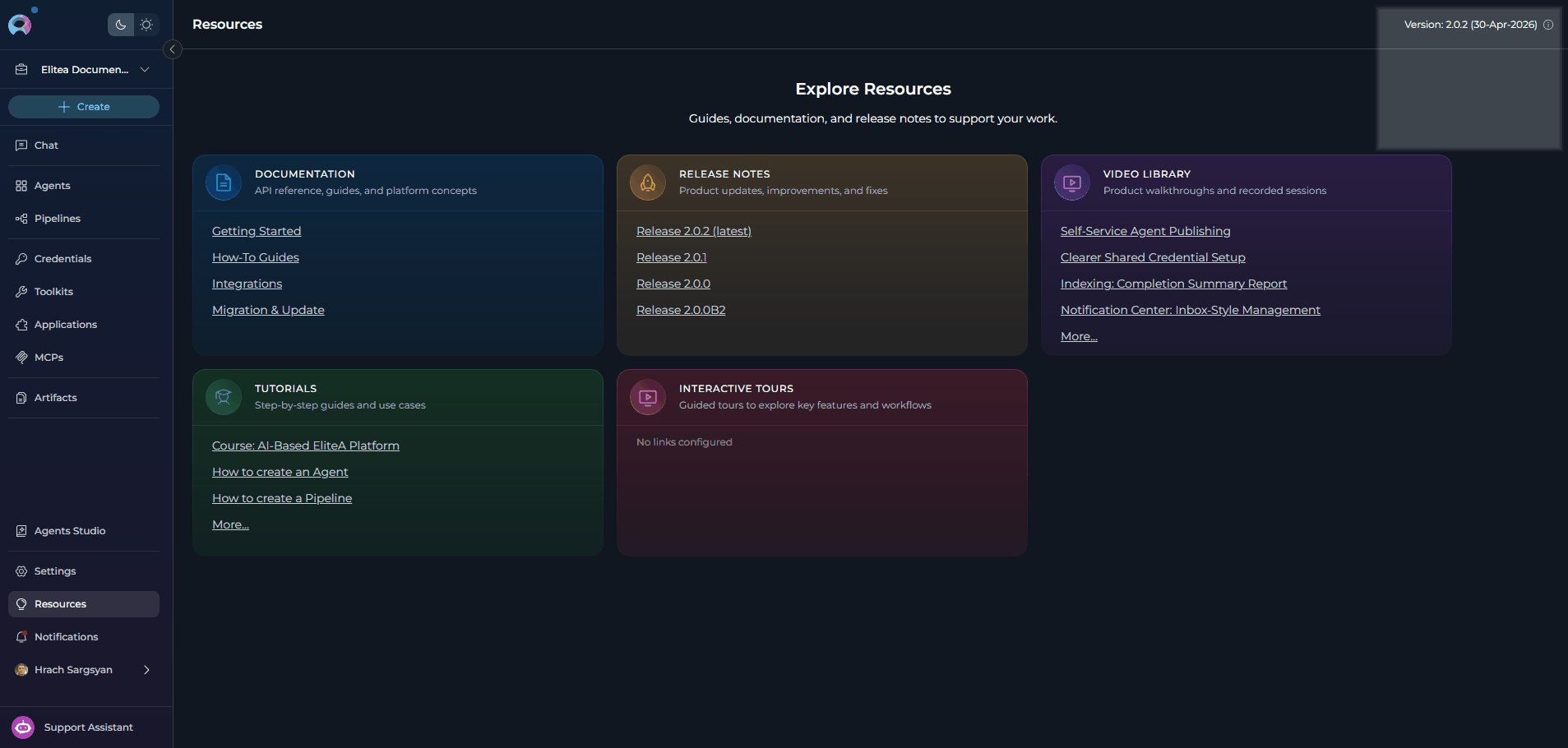Click the Resources lightbulb icon
This screenshot has width=1568, height=748.
coord(21,604)
